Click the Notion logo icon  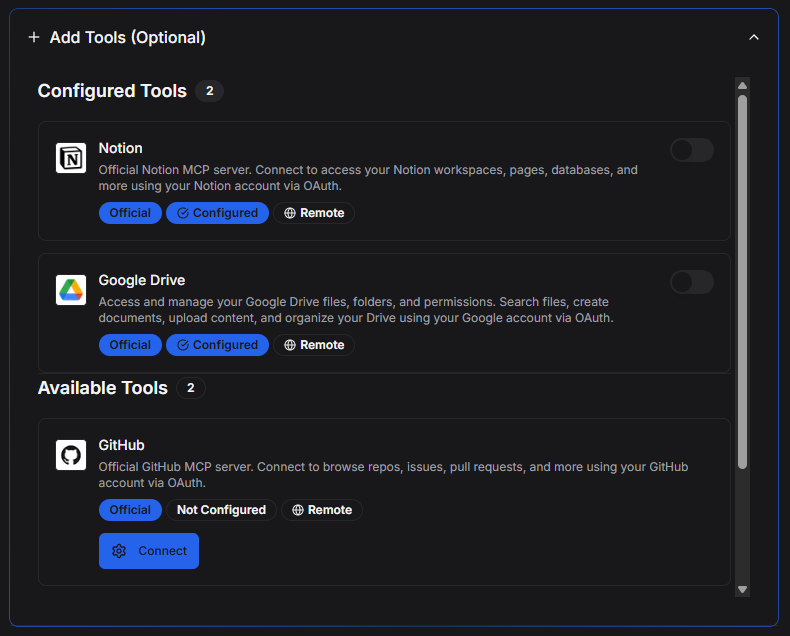tap(71, 158)
